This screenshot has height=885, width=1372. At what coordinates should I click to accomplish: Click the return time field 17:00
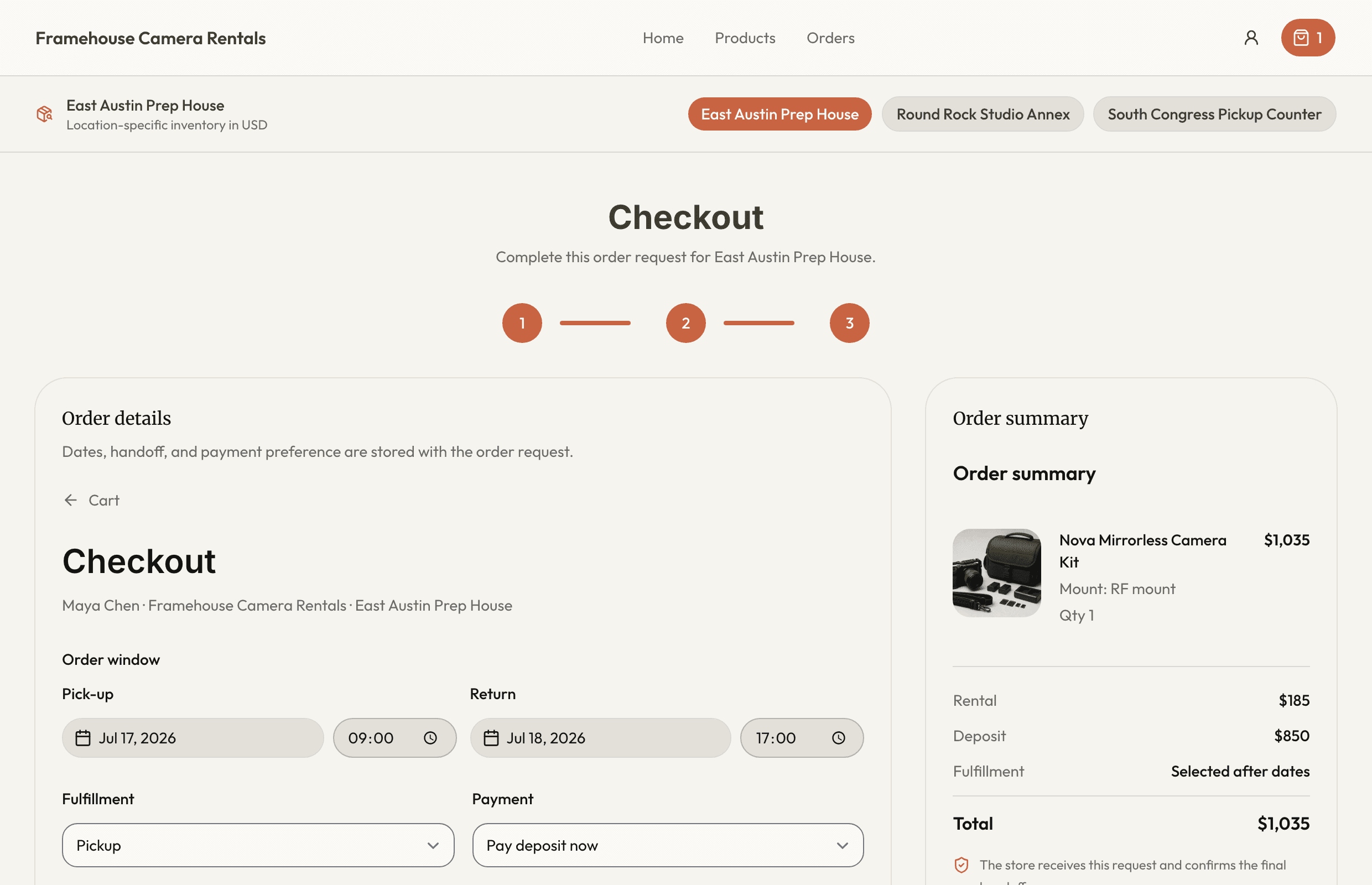tap(802, 738)
